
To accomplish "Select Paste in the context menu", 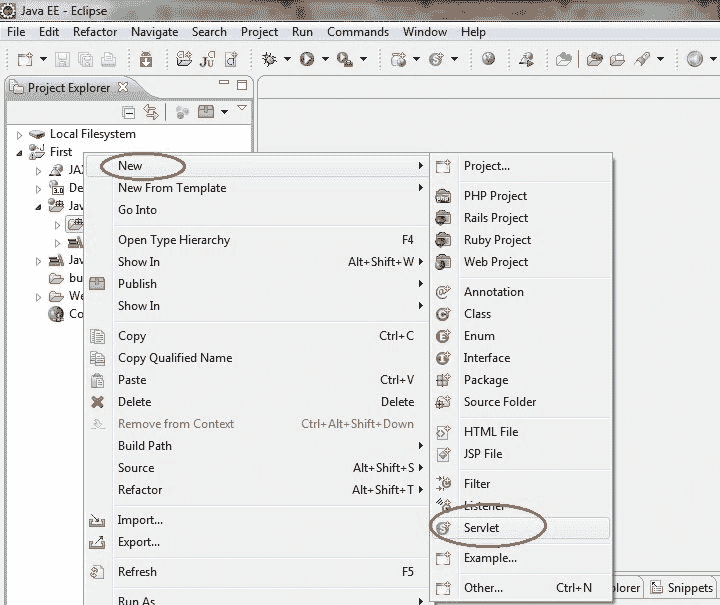I will pyautogui.click(x=257, y=380).
